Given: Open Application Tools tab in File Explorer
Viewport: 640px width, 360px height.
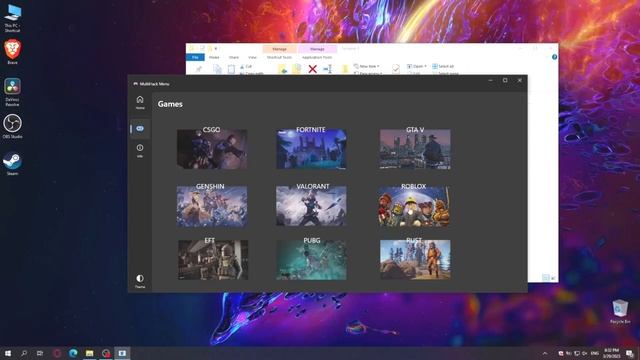Looking at the screenshot, I should click(317, 58).
